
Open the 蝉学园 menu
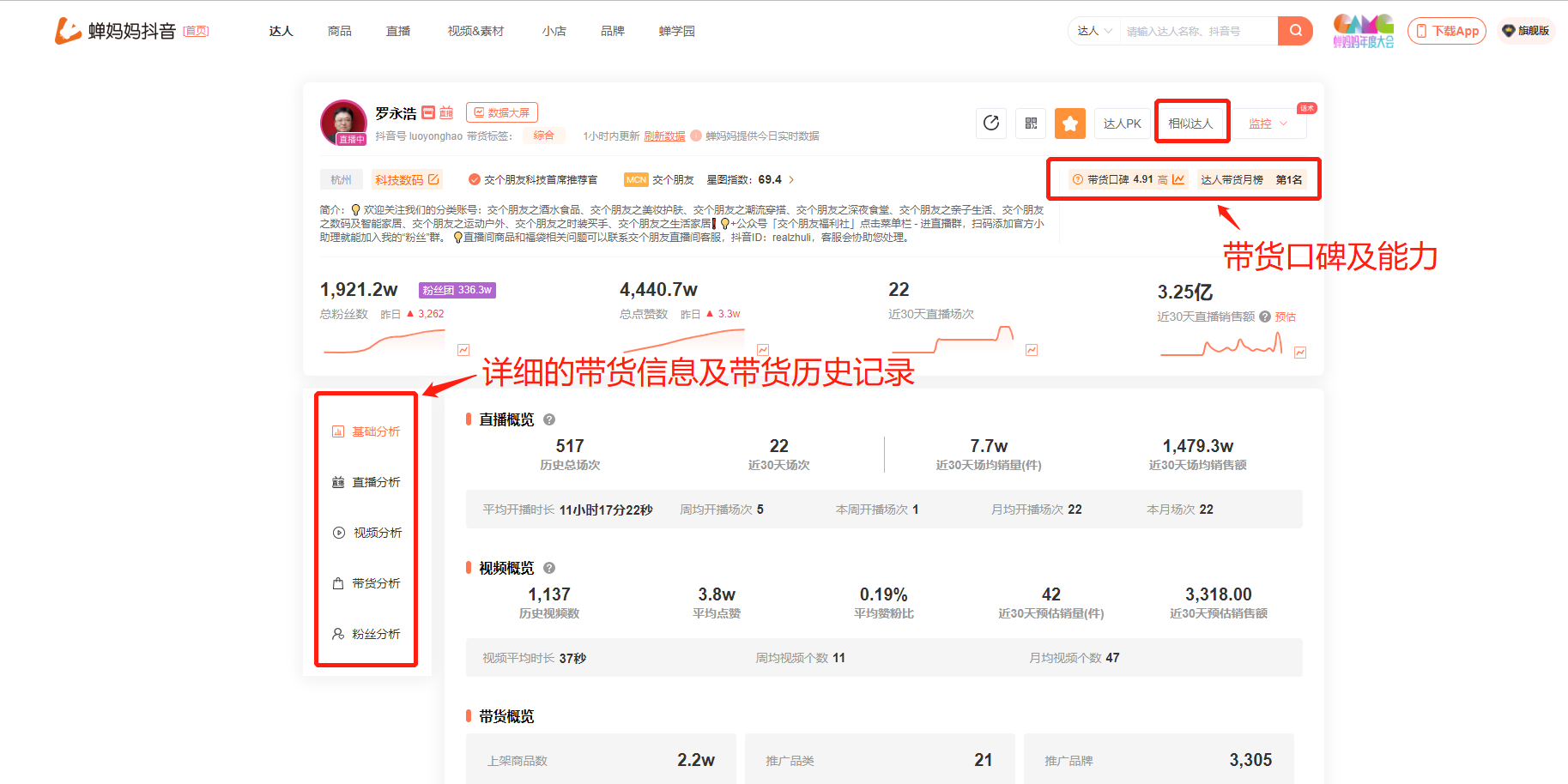point(676,31)
